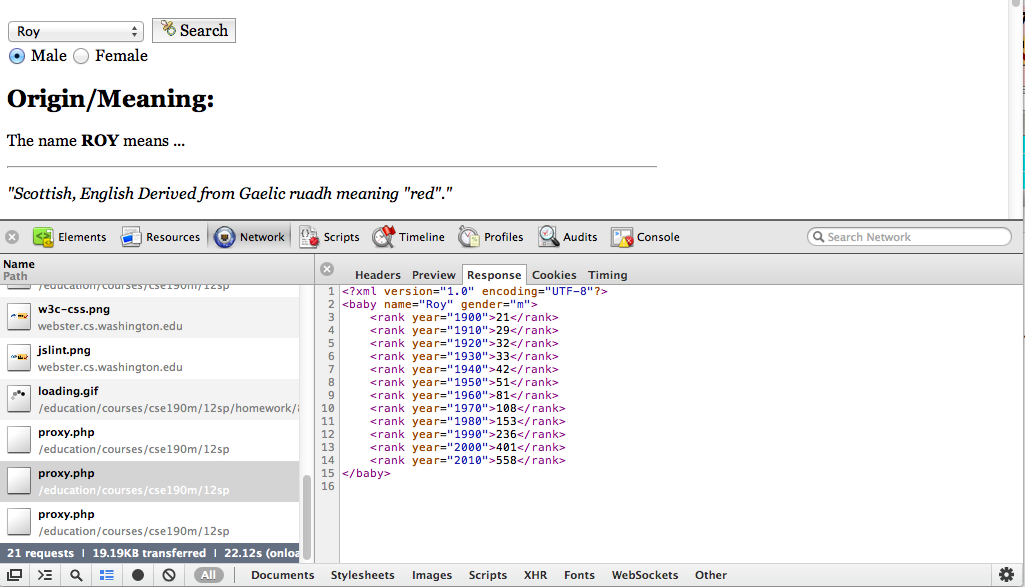
Task: Select the Response tab
Action: 494,275
